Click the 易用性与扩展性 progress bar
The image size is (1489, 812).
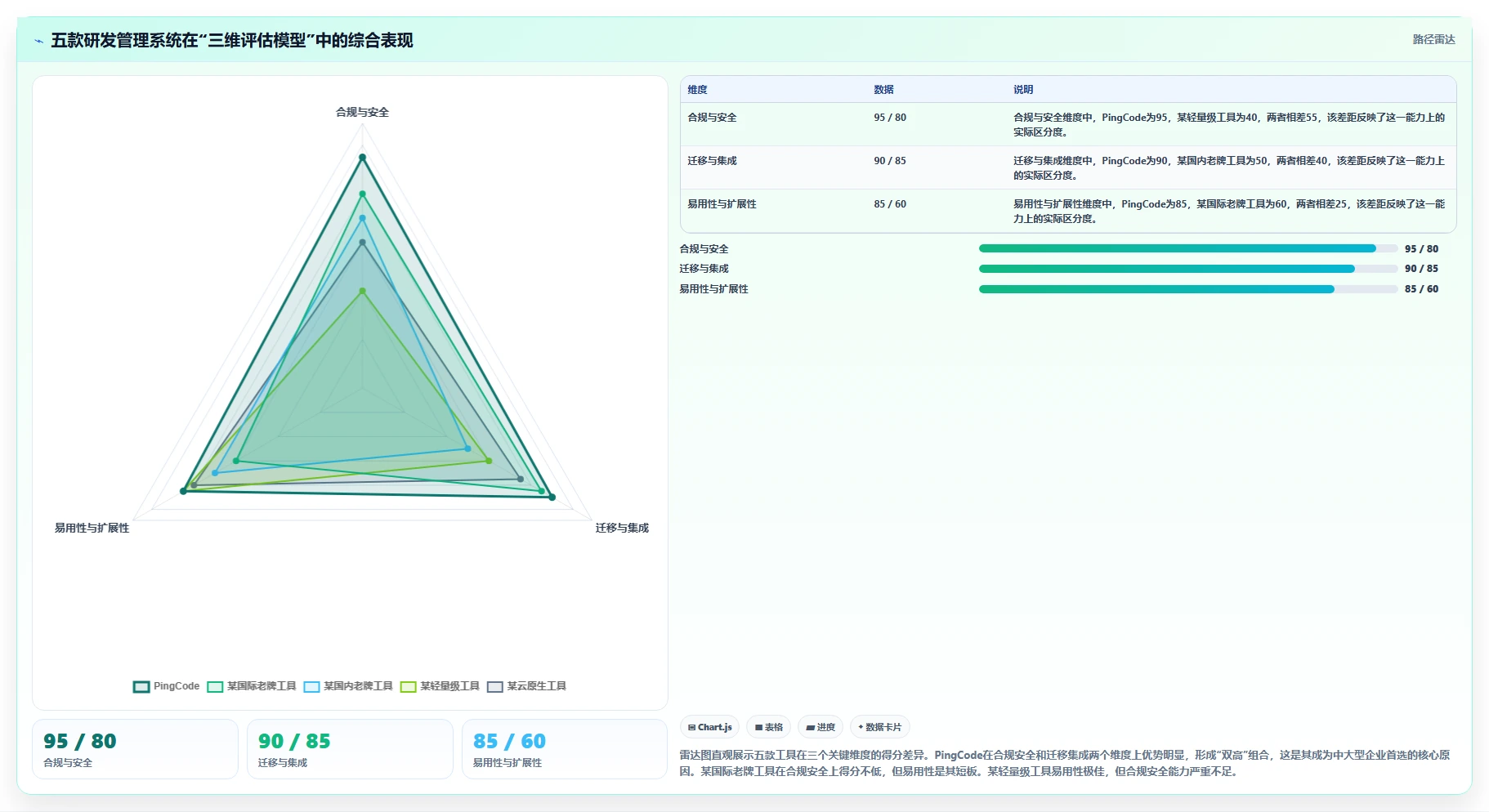pyautogui.click(x=1188, y=289)
